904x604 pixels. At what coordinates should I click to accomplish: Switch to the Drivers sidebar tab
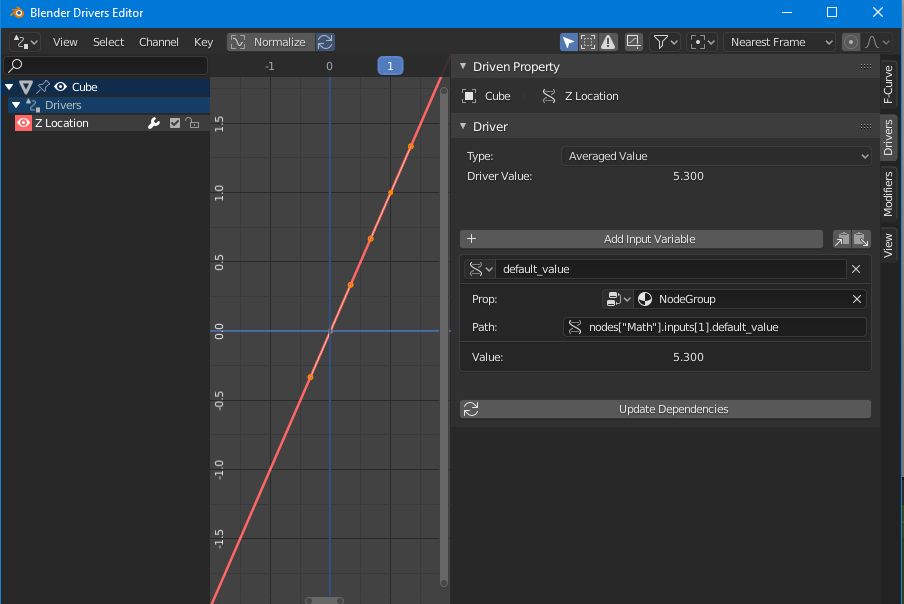tap(888, 138)
